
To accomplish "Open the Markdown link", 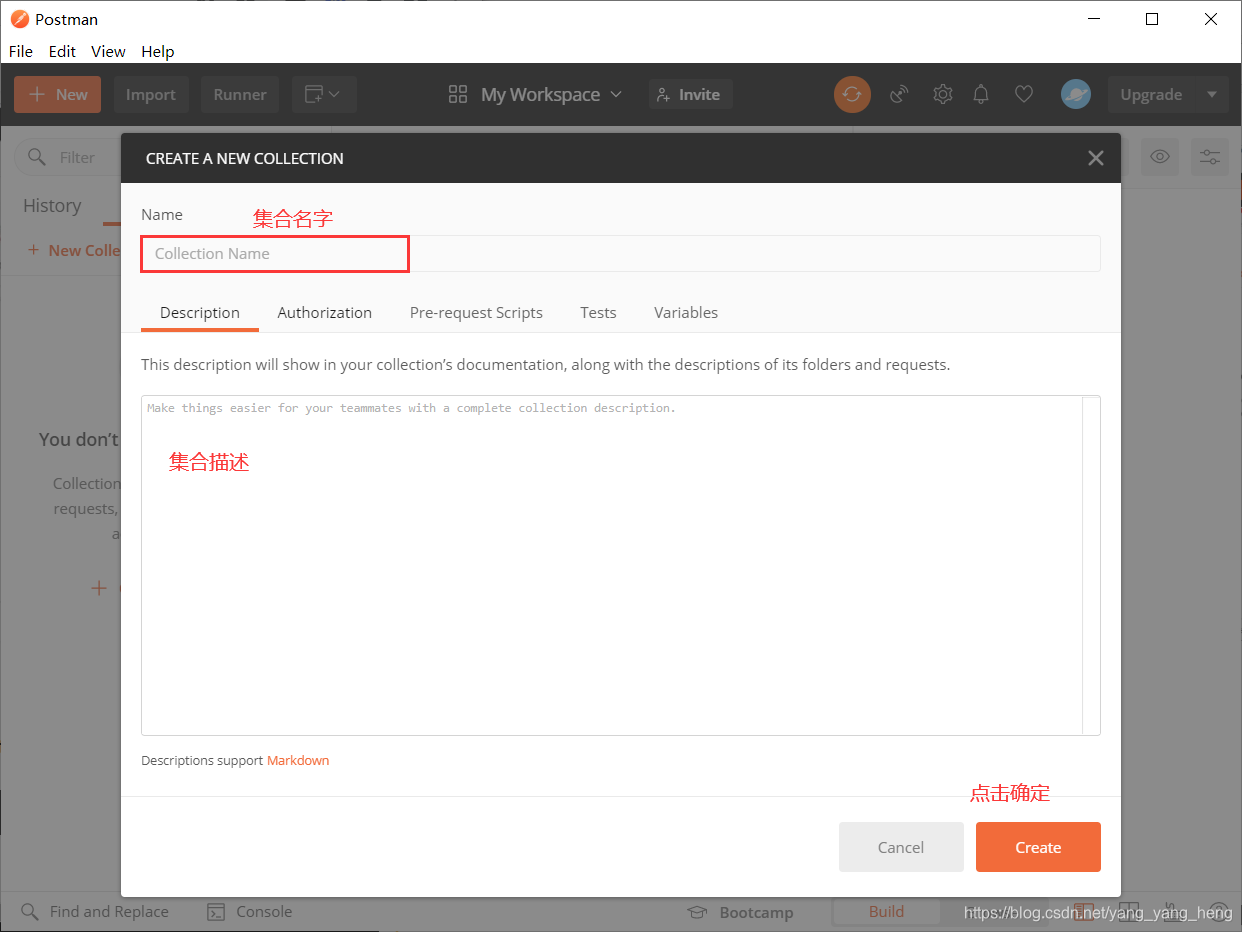I will pyautogui.click(x=298, y=760).
